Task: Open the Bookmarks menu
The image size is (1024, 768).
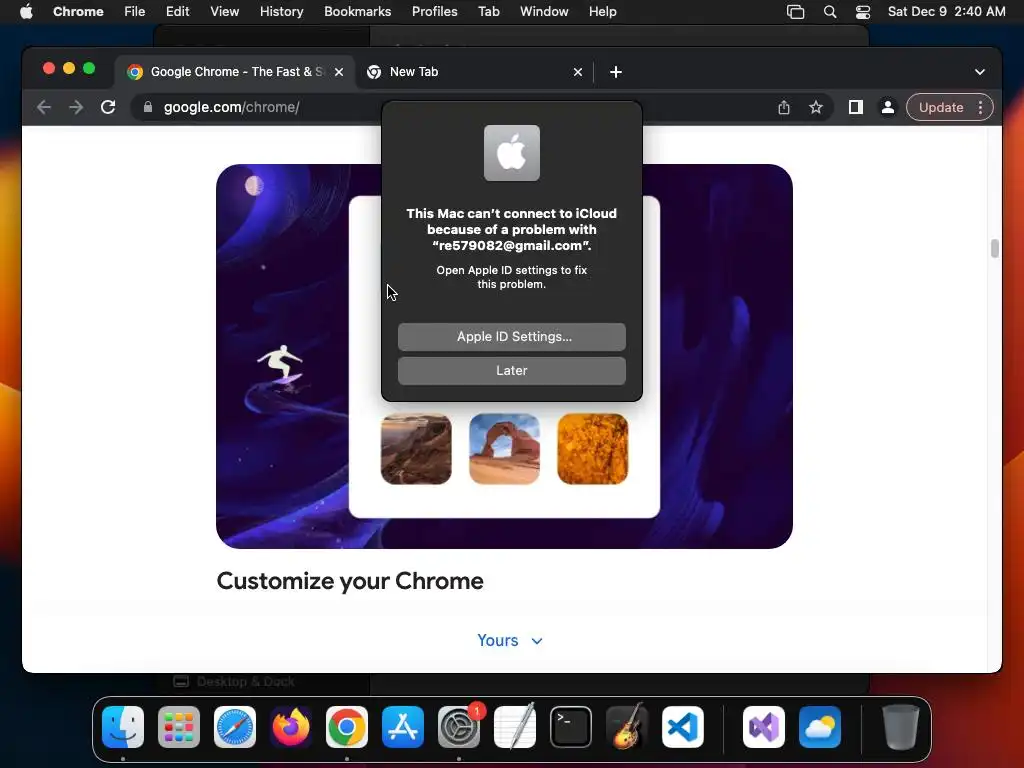Action: (x=357, y=12)
